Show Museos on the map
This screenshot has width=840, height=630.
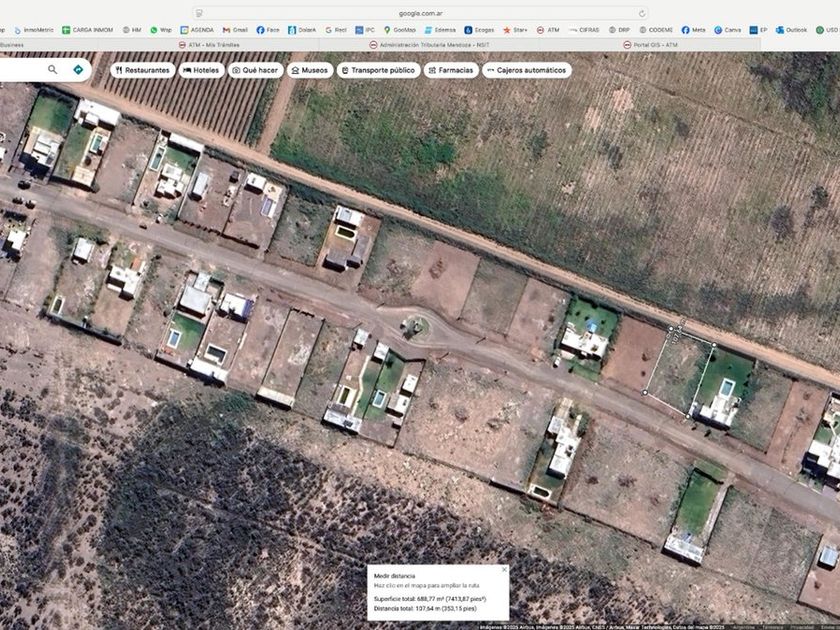tap(309, 70)
